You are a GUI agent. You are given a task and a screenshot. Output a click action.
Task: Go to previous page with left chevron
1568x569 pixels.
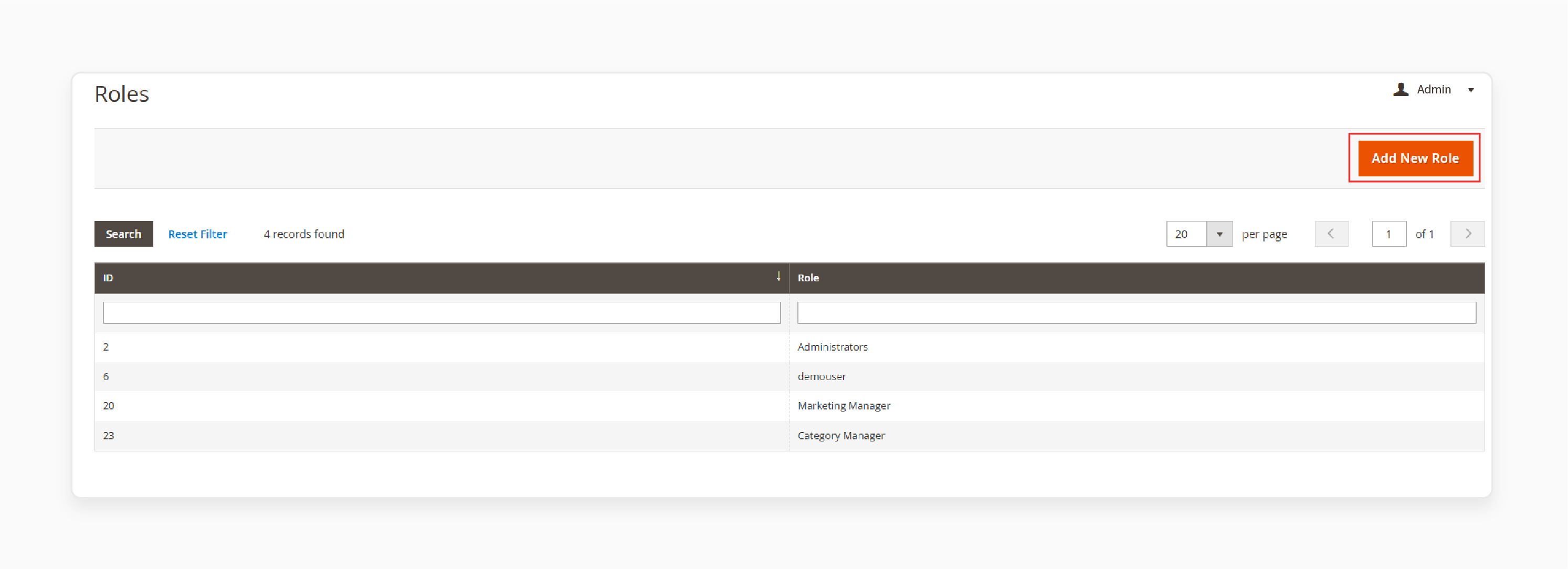click(1331, 234)
